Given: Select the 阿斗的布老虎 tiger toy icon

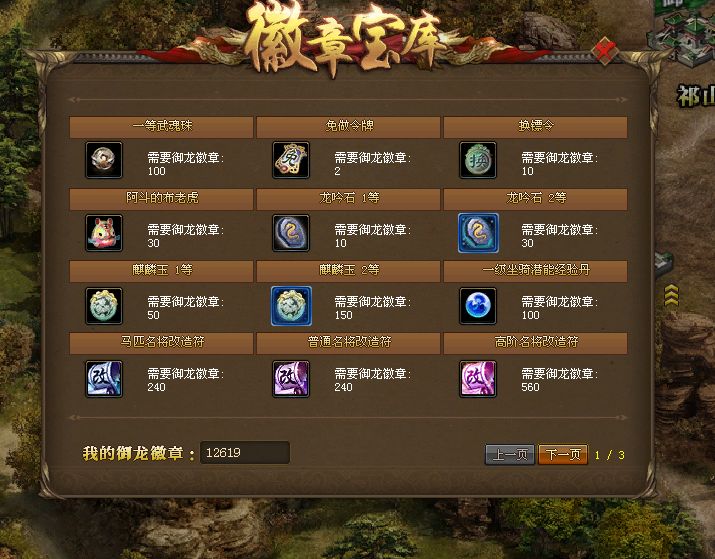Looking at the screenshot, I should click(104, 233).
